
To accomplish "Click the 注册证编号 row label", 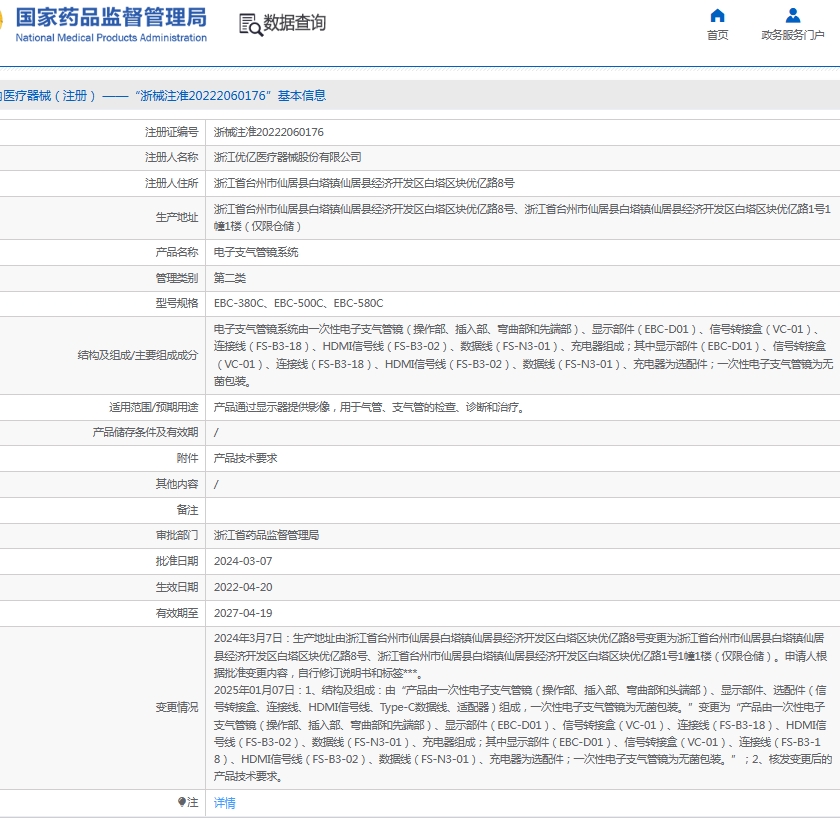I will [171, 132].
